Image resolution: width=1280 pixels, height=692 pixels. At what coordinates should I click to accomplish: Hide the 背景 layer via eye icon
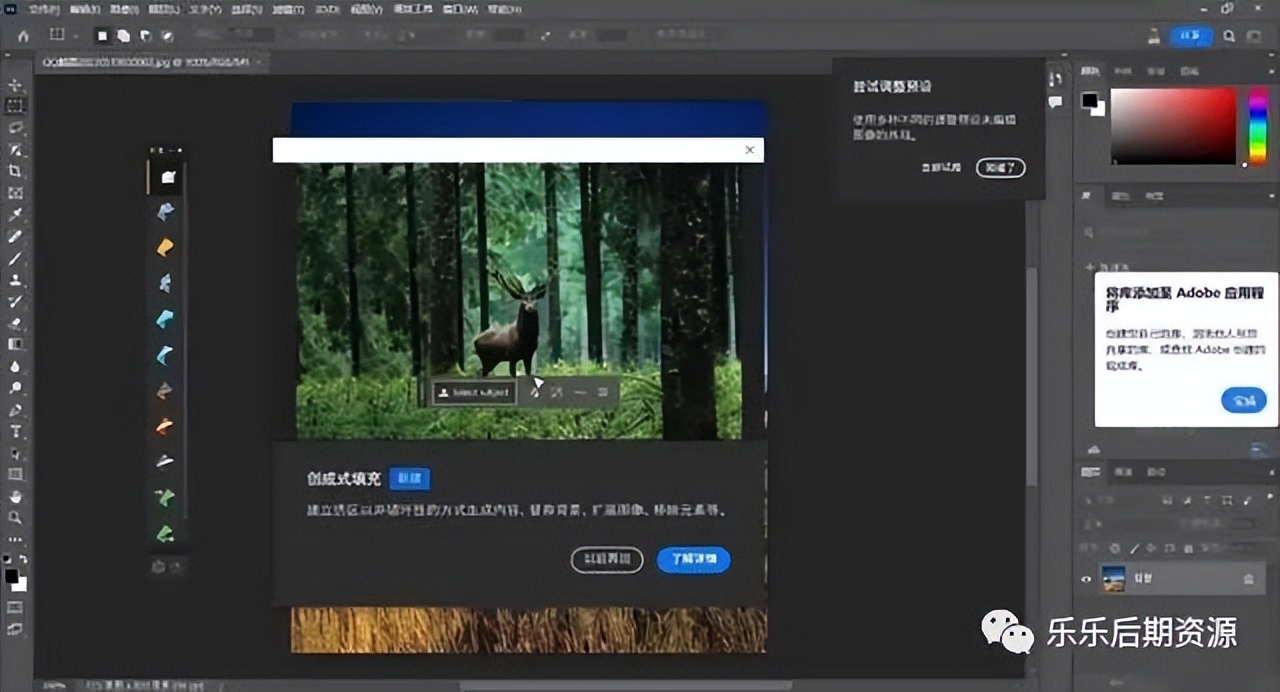click(1087, 578)
